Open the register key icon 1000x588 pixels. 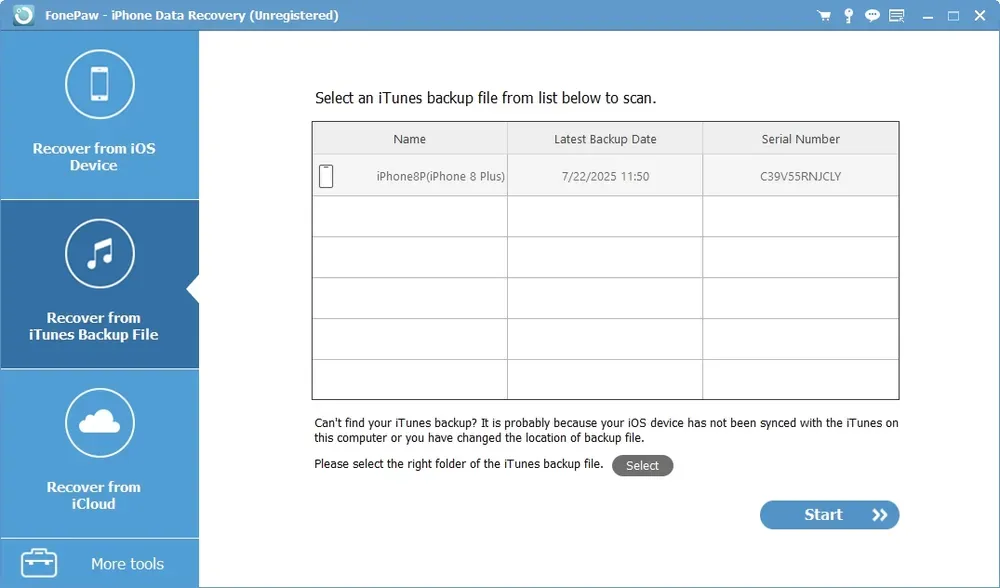coord(848,16)
